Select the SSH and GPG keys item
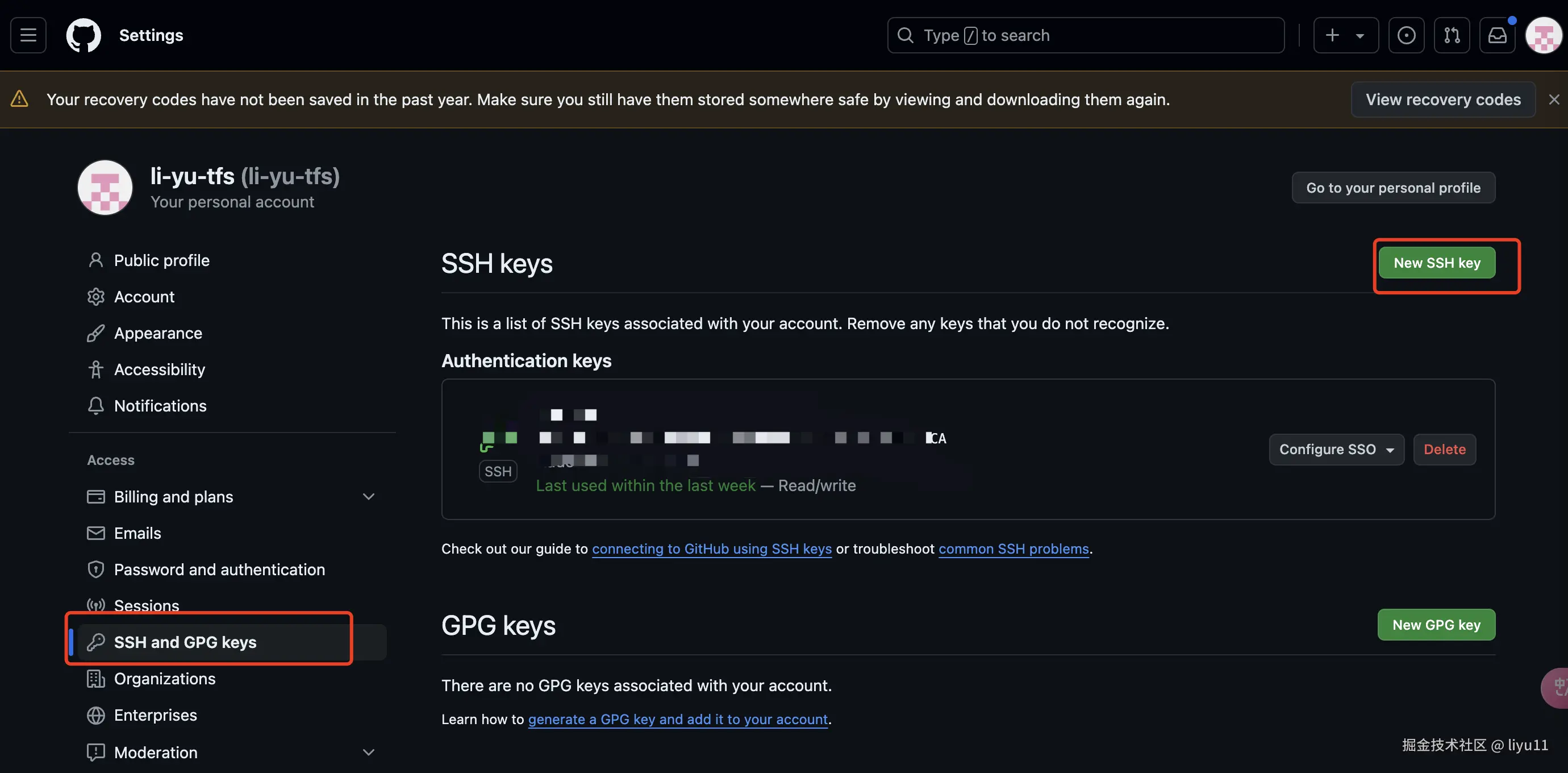Screen dimensions: 1568x773 185,642
